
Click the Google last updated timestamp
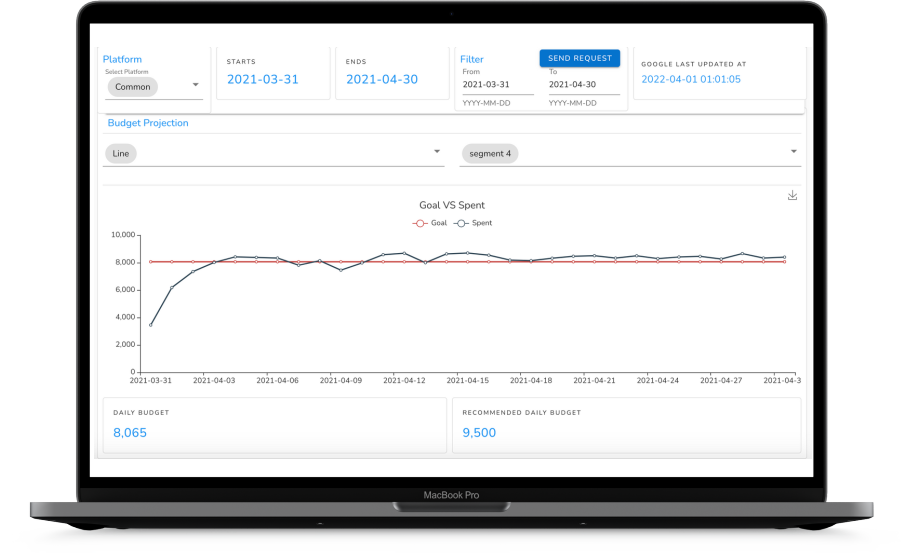691,79
